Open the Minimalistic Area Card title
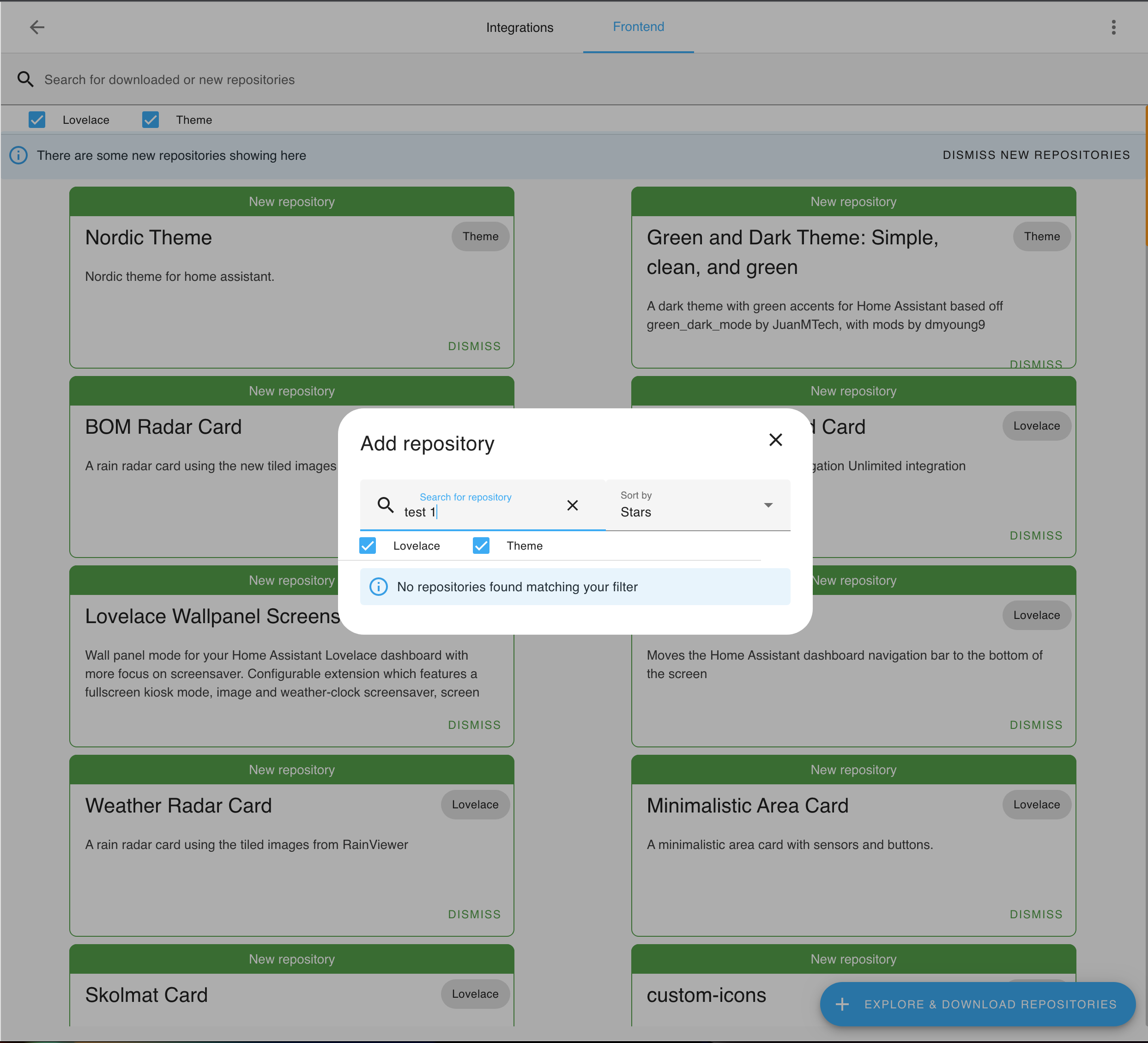 pyautogui.click(x=747, y=806)
